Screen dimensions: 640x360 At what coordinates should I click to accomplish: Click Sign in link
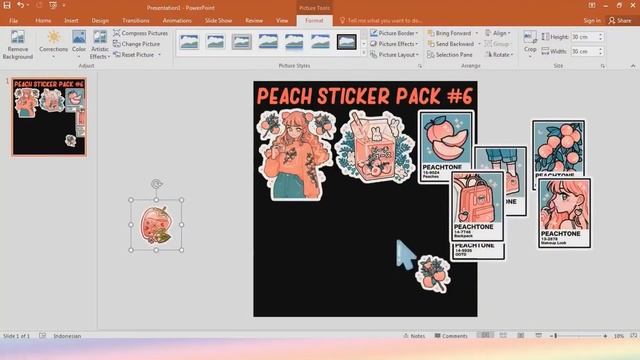(x=592, y=20)
